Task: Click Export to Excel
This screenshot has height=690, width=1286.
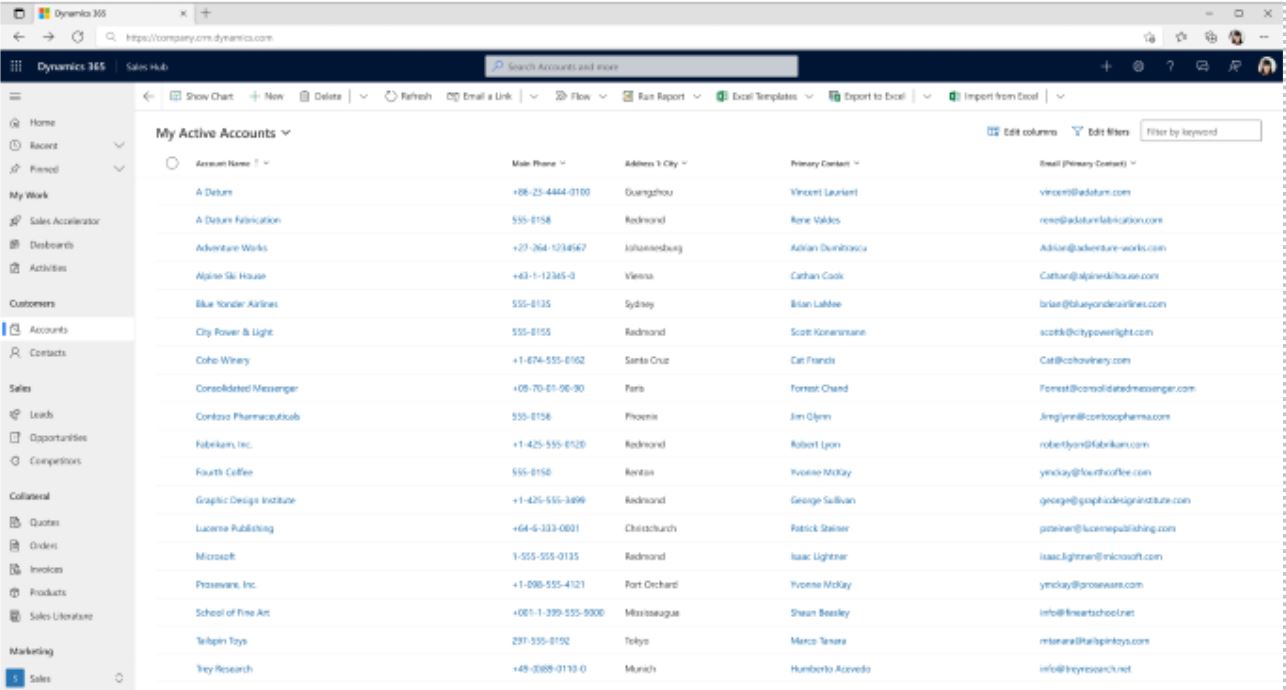Action: 866,97
